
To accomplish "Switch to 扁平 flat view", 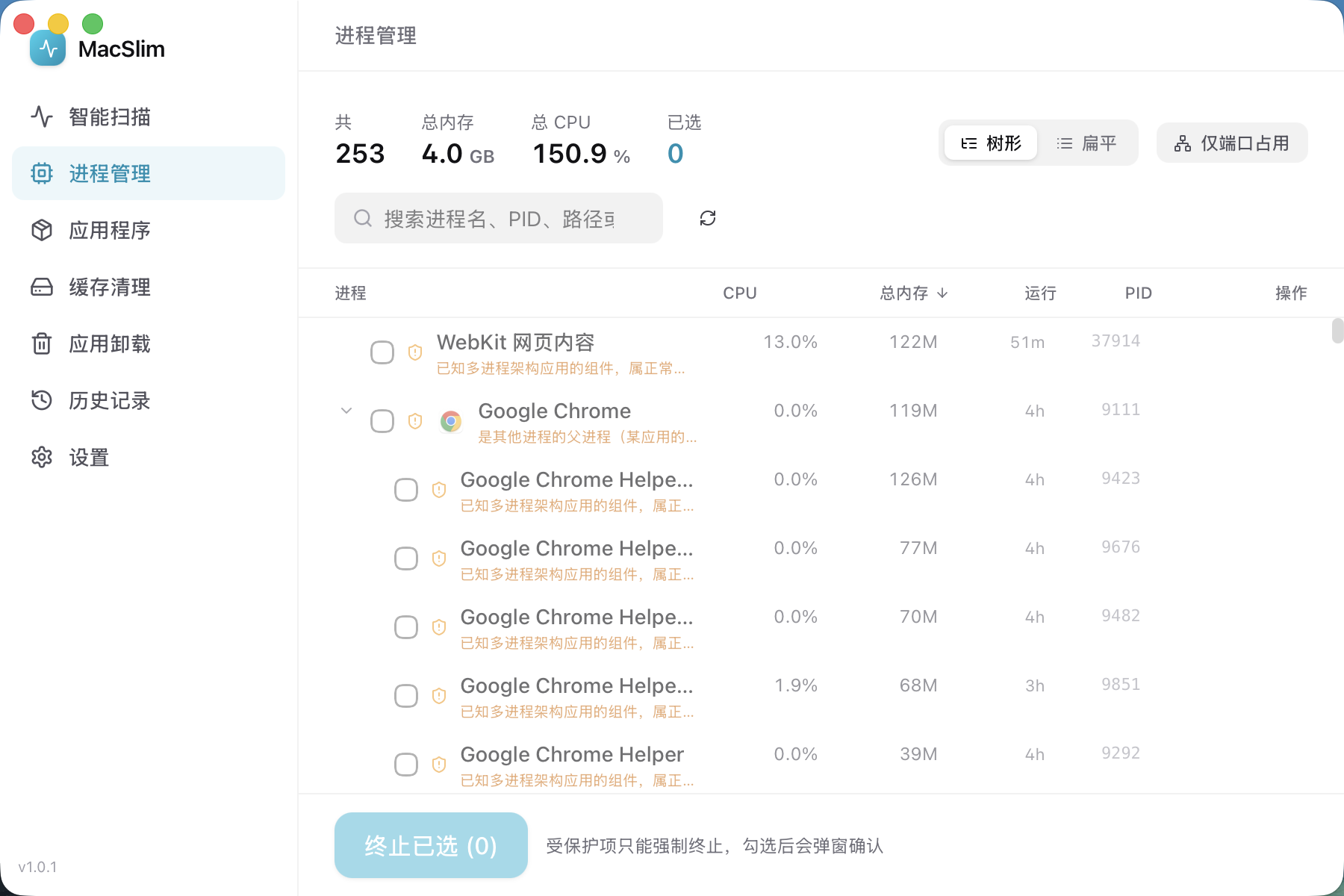I will point(1086,143).
